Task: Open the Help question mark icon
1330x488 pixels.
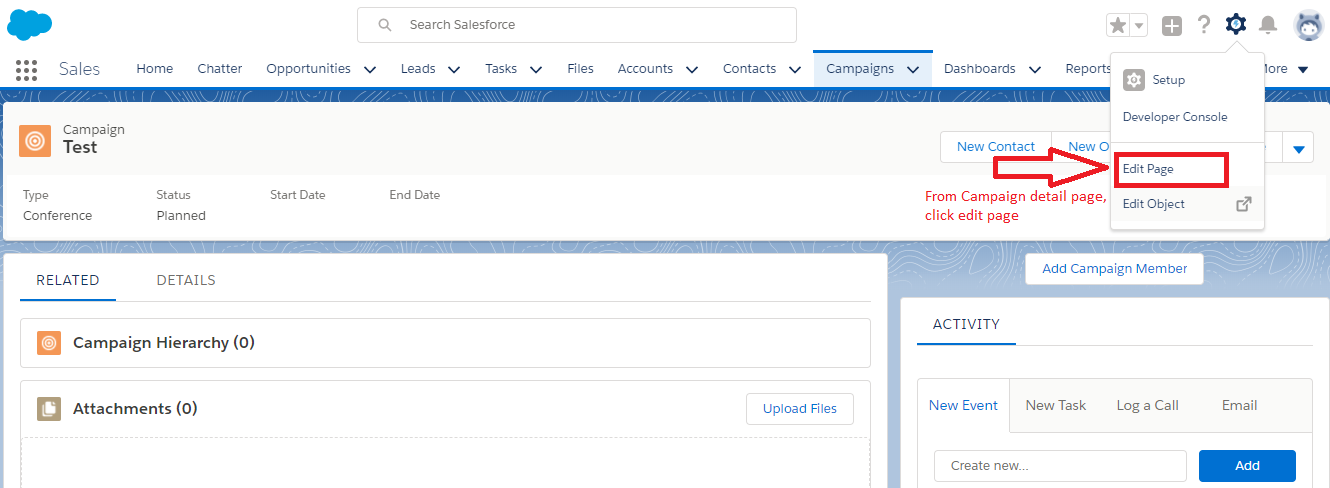Action: (x=1204, y=25)
